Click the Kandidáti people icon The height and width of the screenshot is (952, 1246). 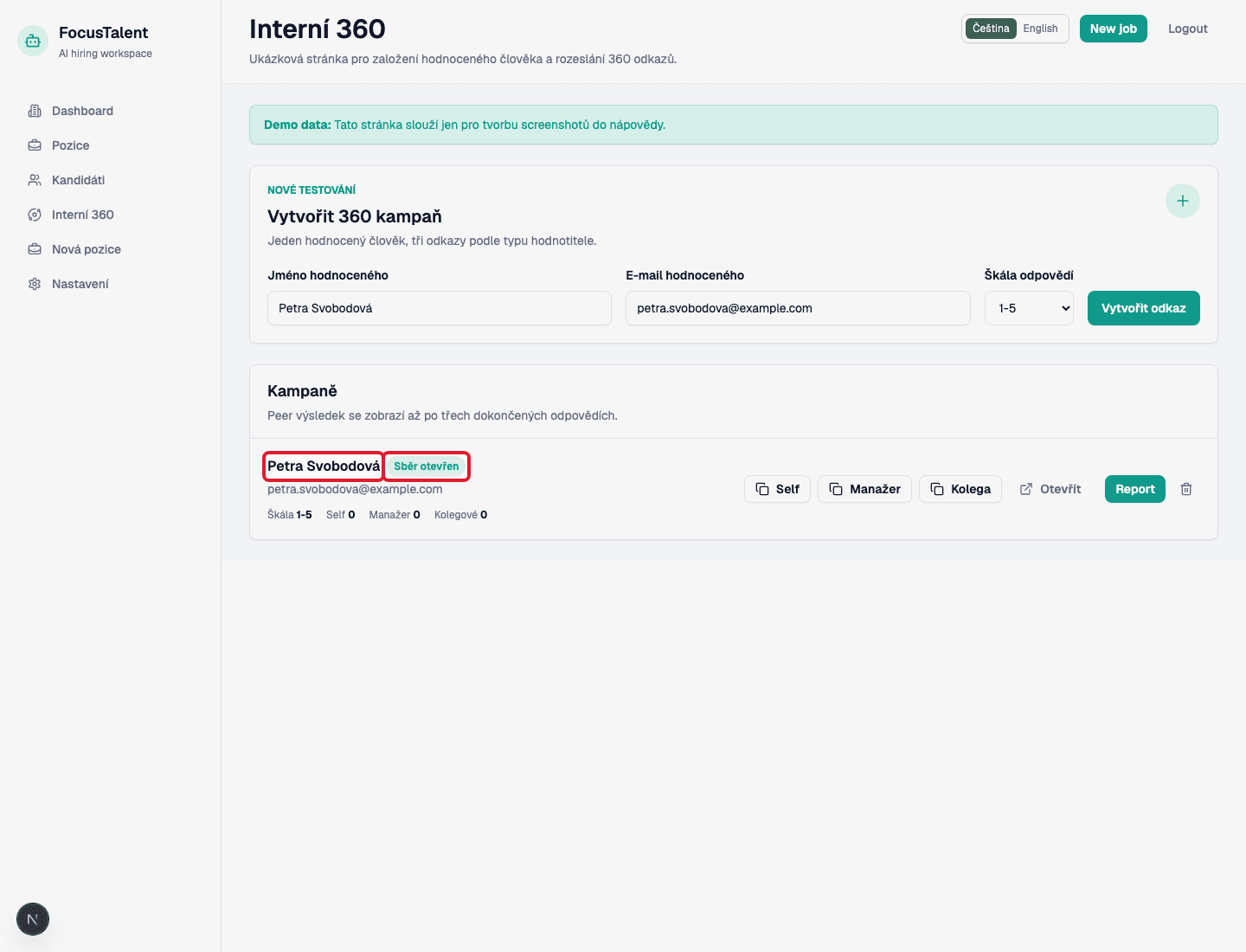35,180
